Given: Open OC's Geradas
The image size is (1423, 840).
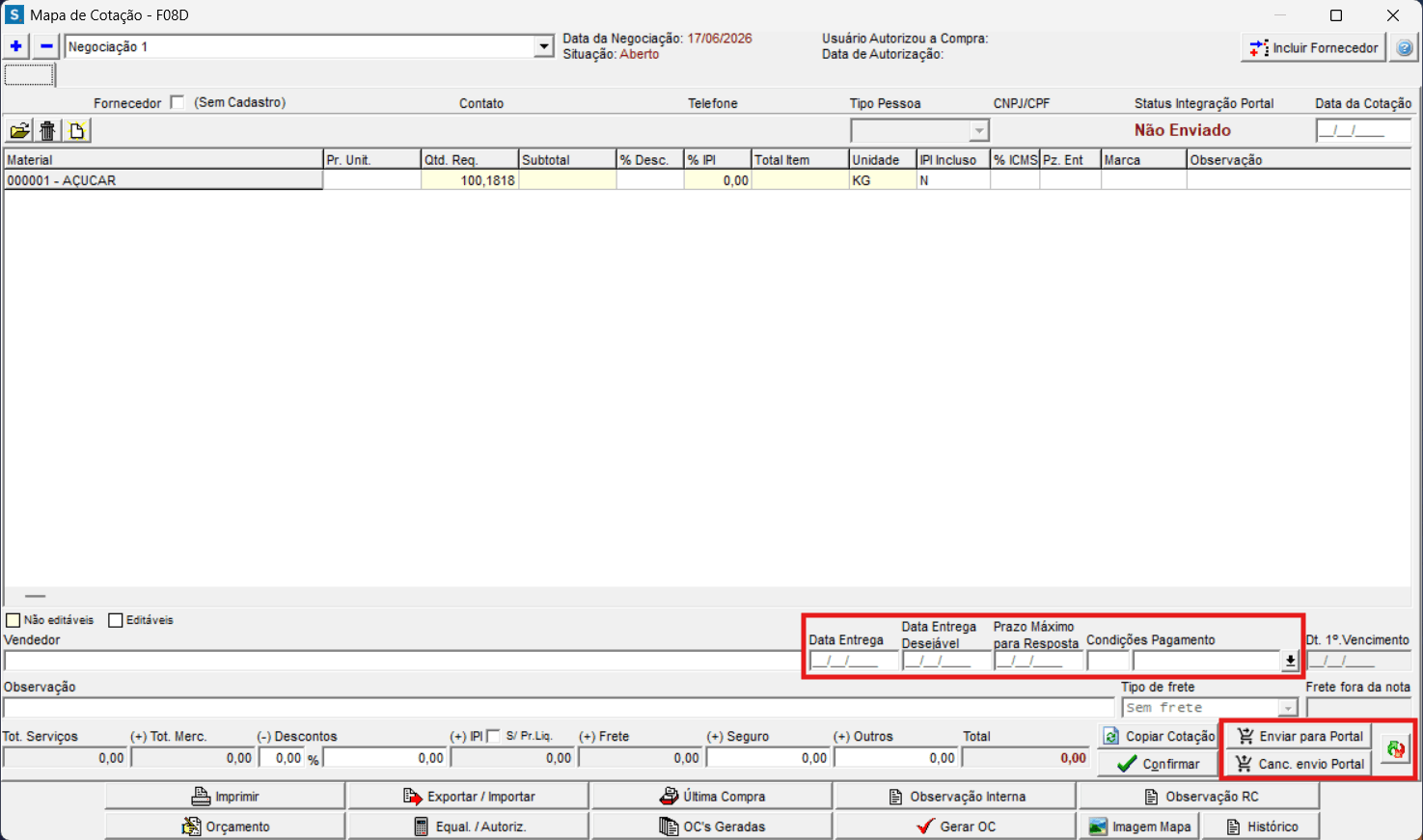Looking at the screenshot, I should tap(712, 826).
